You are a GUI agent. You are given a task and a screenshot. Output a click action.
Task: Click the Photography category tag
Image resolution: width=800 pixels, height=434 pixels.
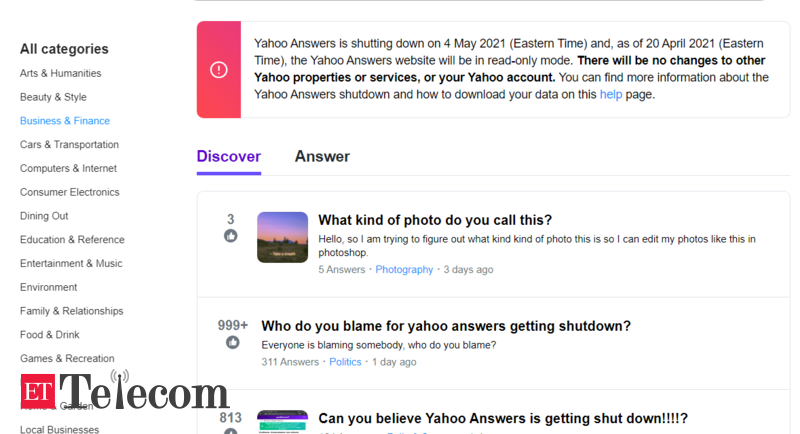[404, 269]
